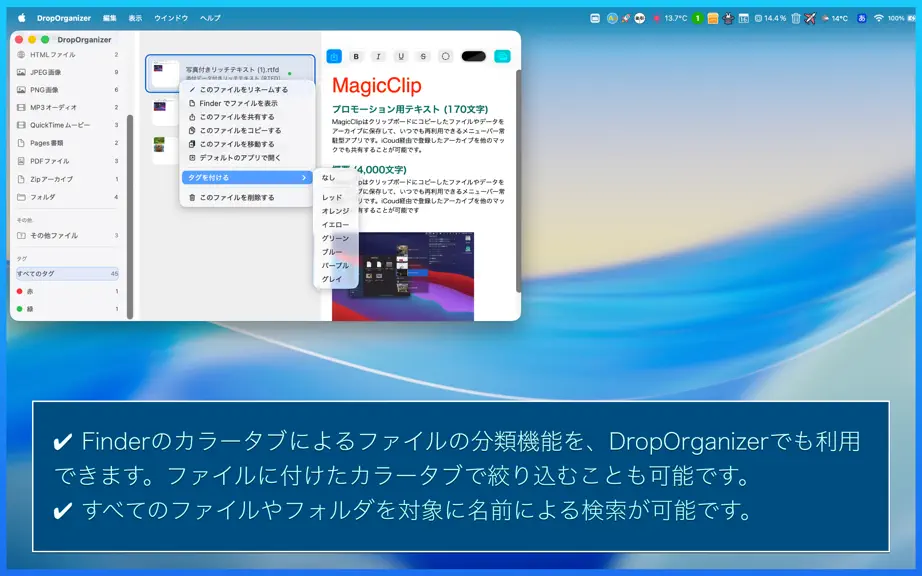The height and width of the screenshot is (576, 922).
Task: Select MP3オーディオ category in the sidebar
Action: tap(68, 108)
